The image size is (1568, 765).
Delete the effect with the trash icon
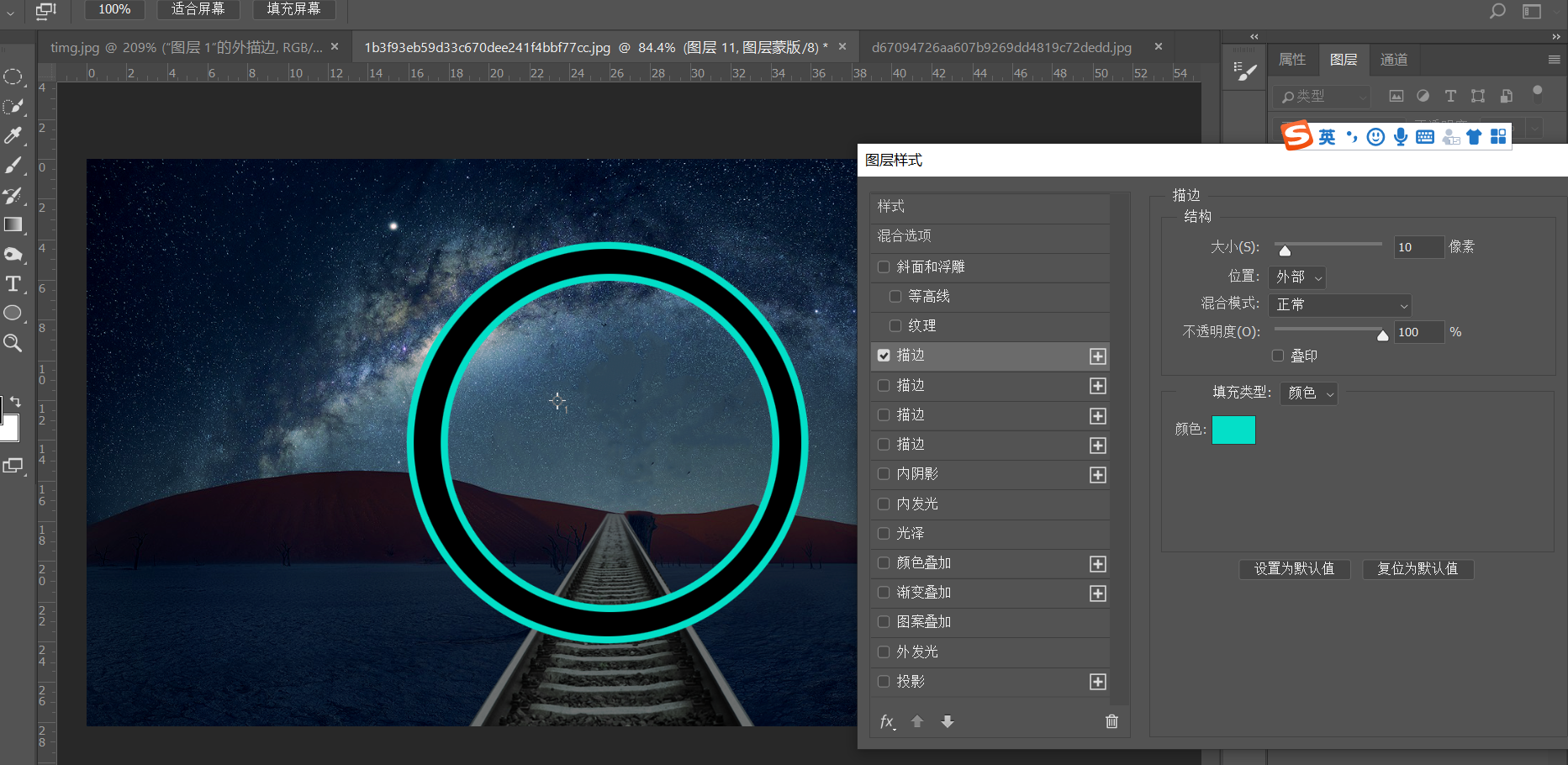pyautogui.click(x=1111, y=721)
